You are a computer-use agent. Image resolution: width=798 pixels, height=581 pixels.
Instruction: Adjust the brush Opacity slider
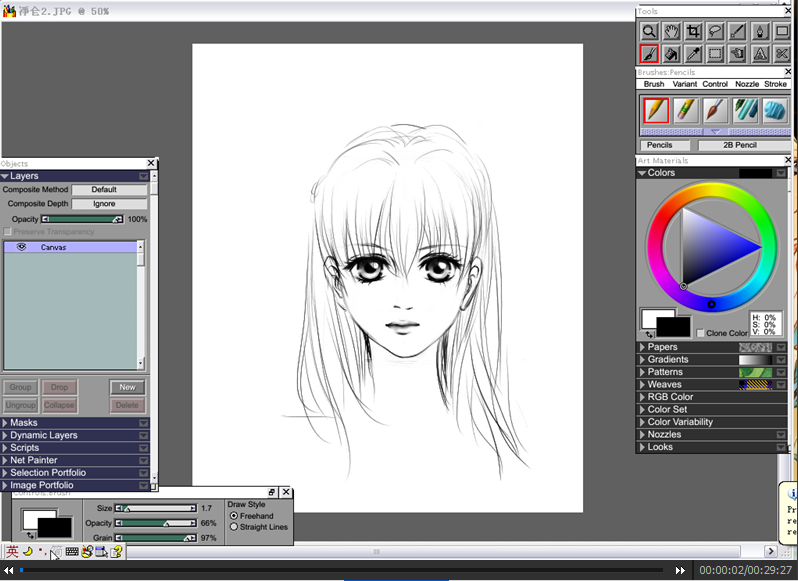point(156,523)
